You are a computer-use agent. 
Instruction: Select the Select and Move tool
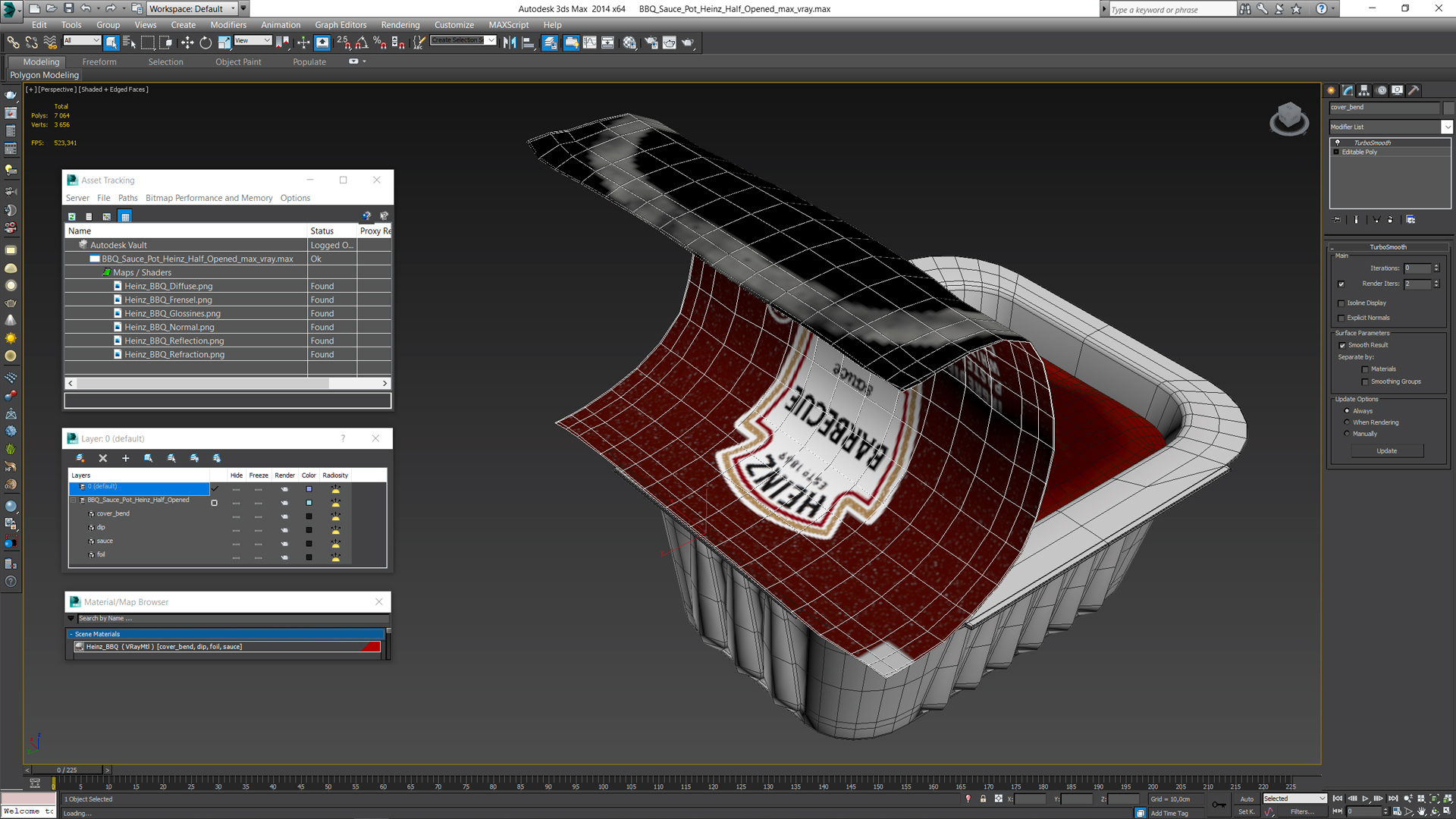click(187, 42)
